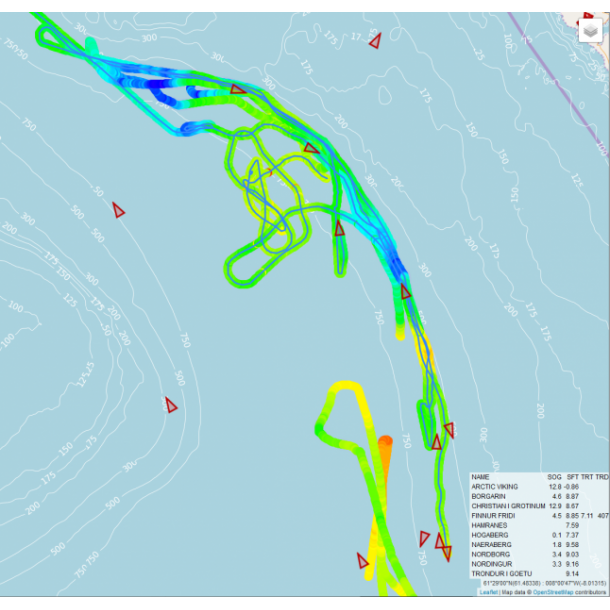Click the HOGABERG entry in the table
The height and width of the screenshot is (610, 610).
489,535
